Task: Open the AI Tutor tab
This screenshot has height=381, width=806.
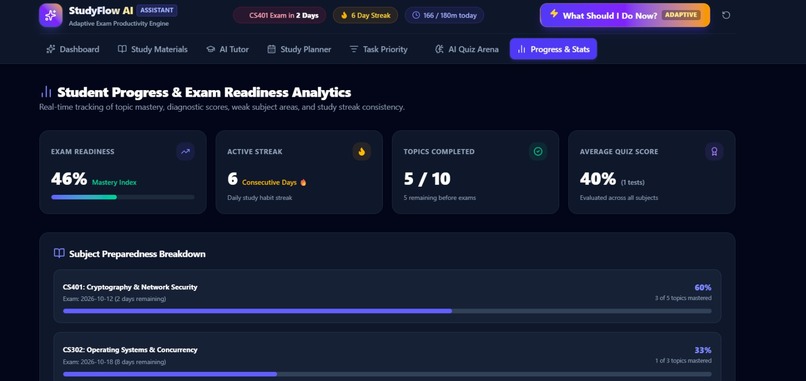Action: [228, 49]
